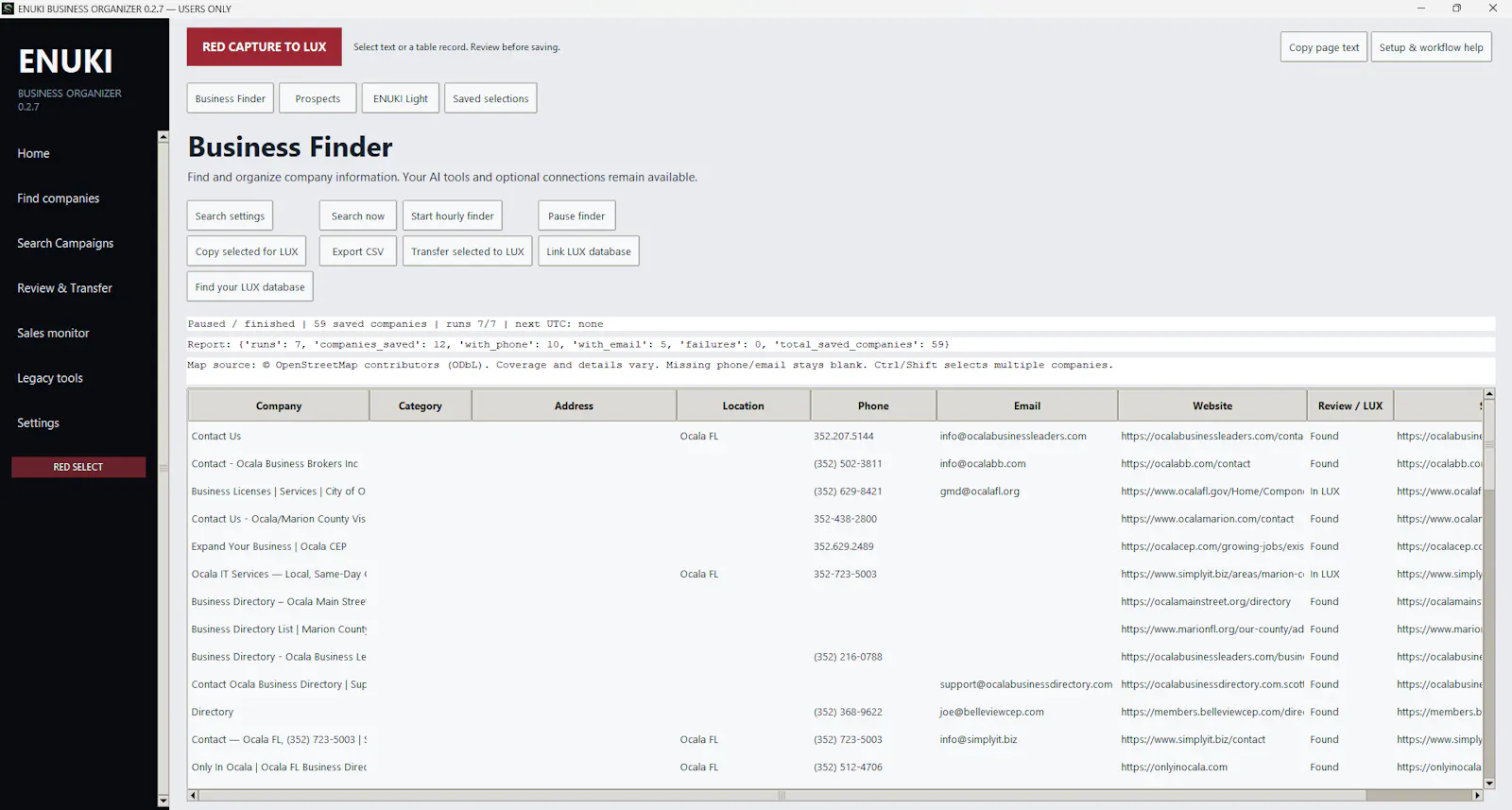Image resolution: width=1512 pixels, height=810 pixels.
Task: Sort by the Website column header
Action: pyautogui.click(x=1212, y=405)
